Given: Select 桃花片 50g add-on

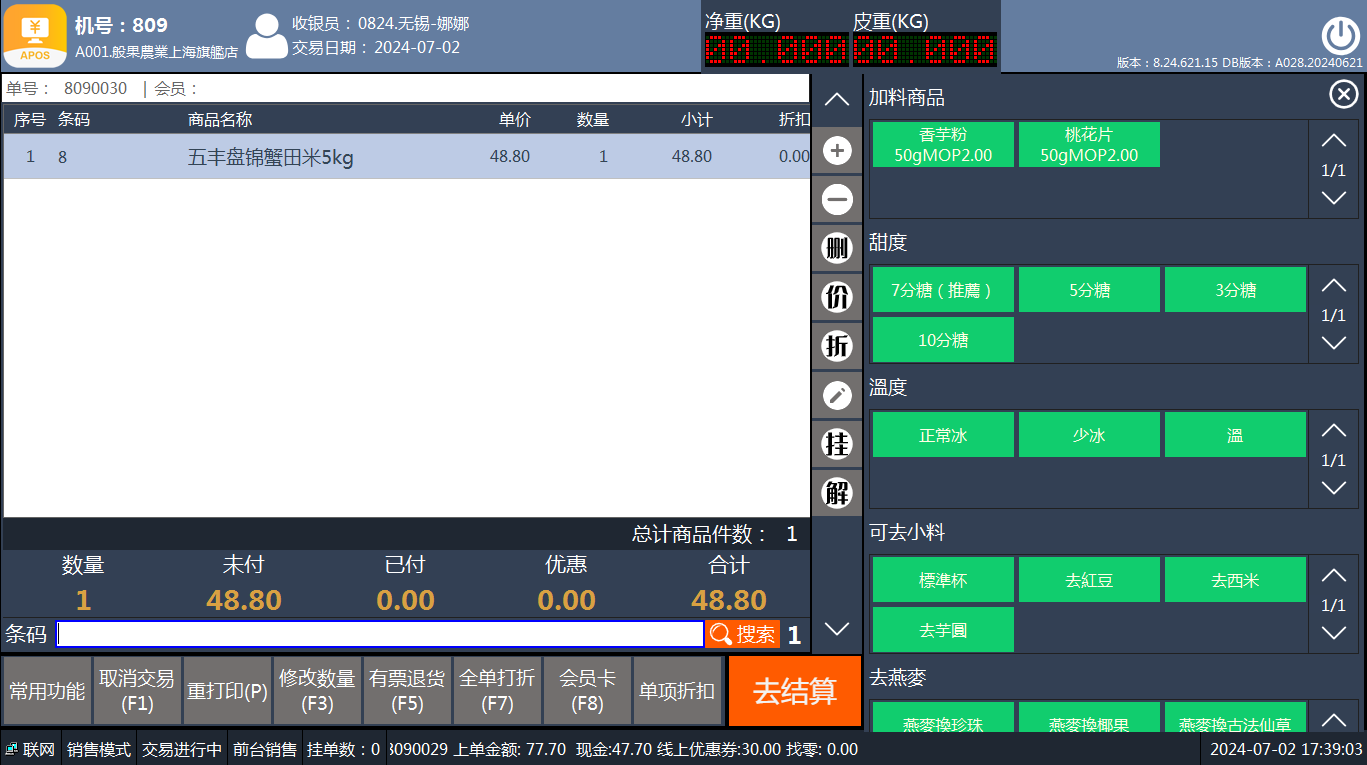Looking at the screenshot, I should click(1089, 145).
